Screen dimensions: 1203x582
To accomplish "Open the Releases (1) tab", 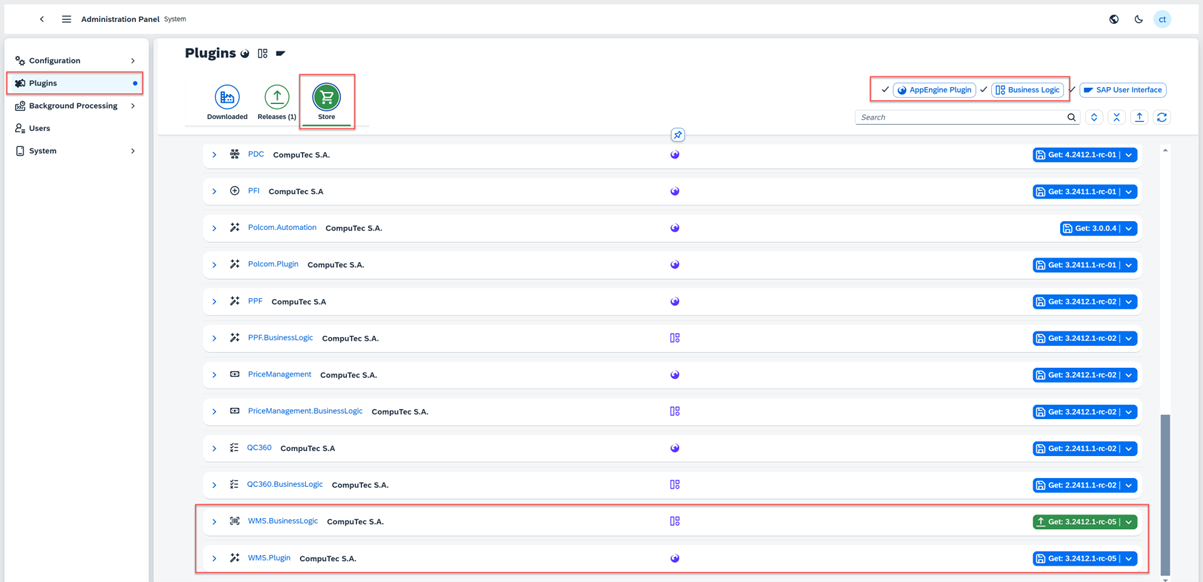I will (x=277, y=103).
